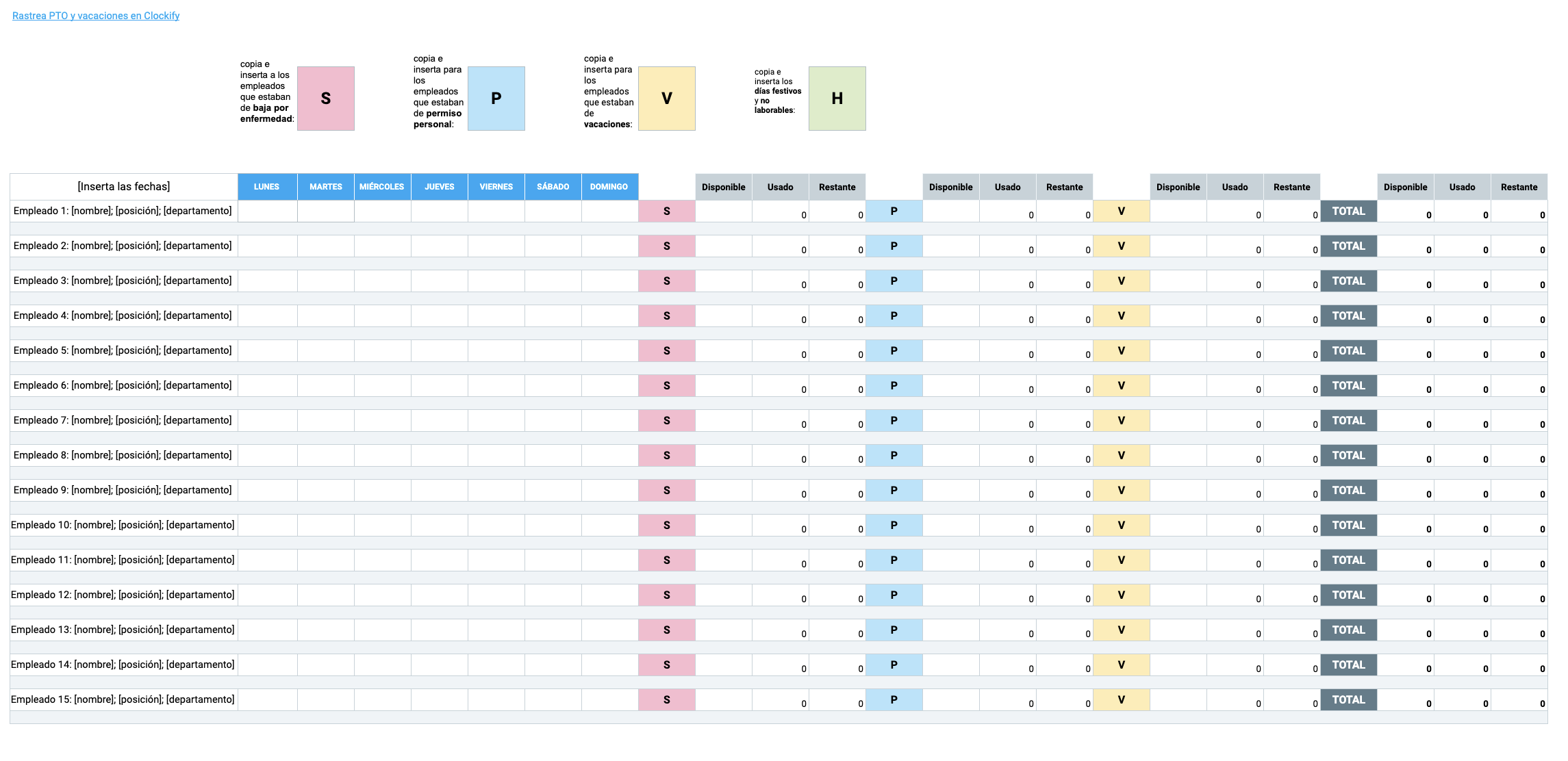Click the Empleado 1 name cell
1568x761 pixels.
coord(124,211)
